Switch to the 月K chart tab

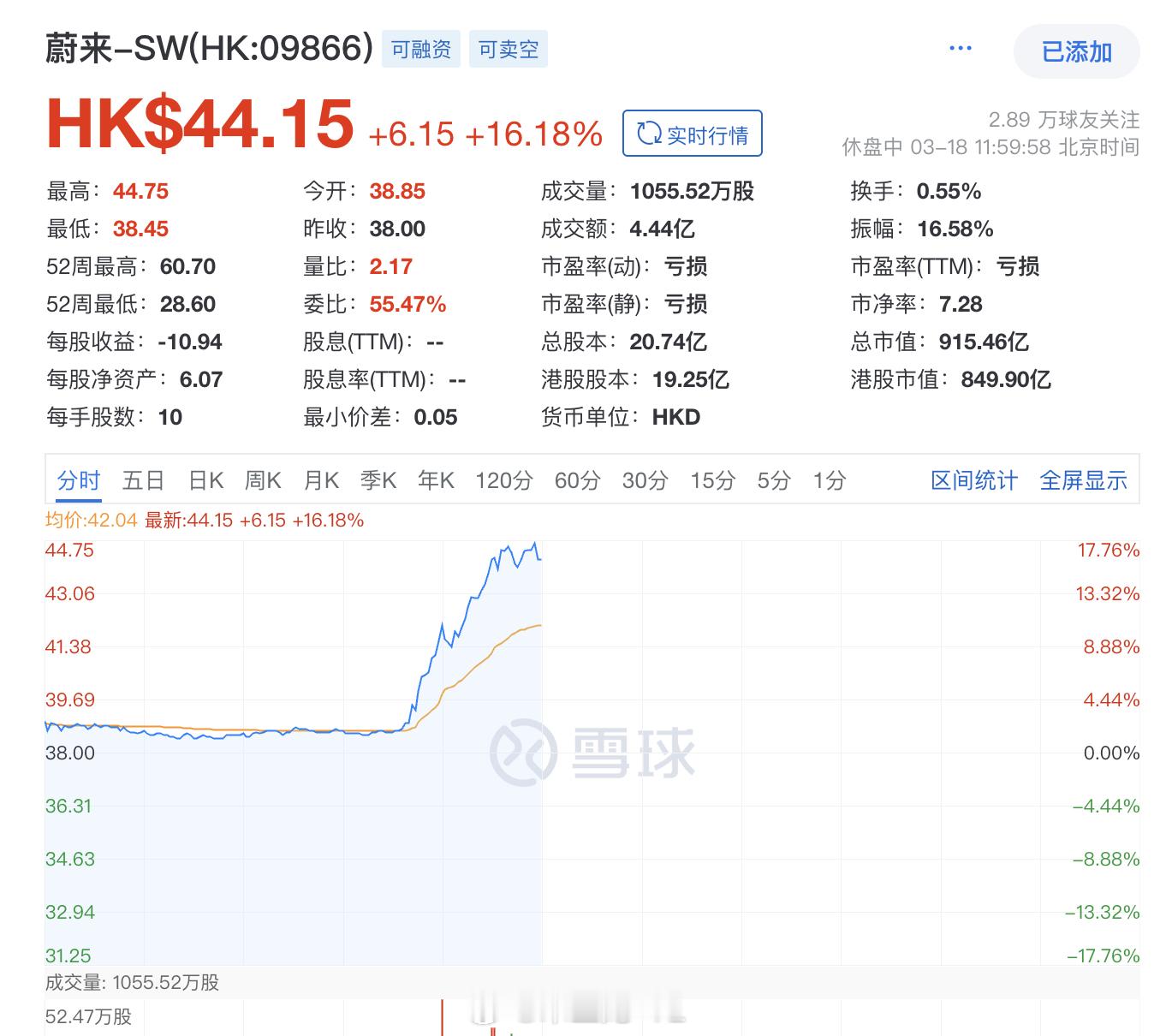point(321,480)
